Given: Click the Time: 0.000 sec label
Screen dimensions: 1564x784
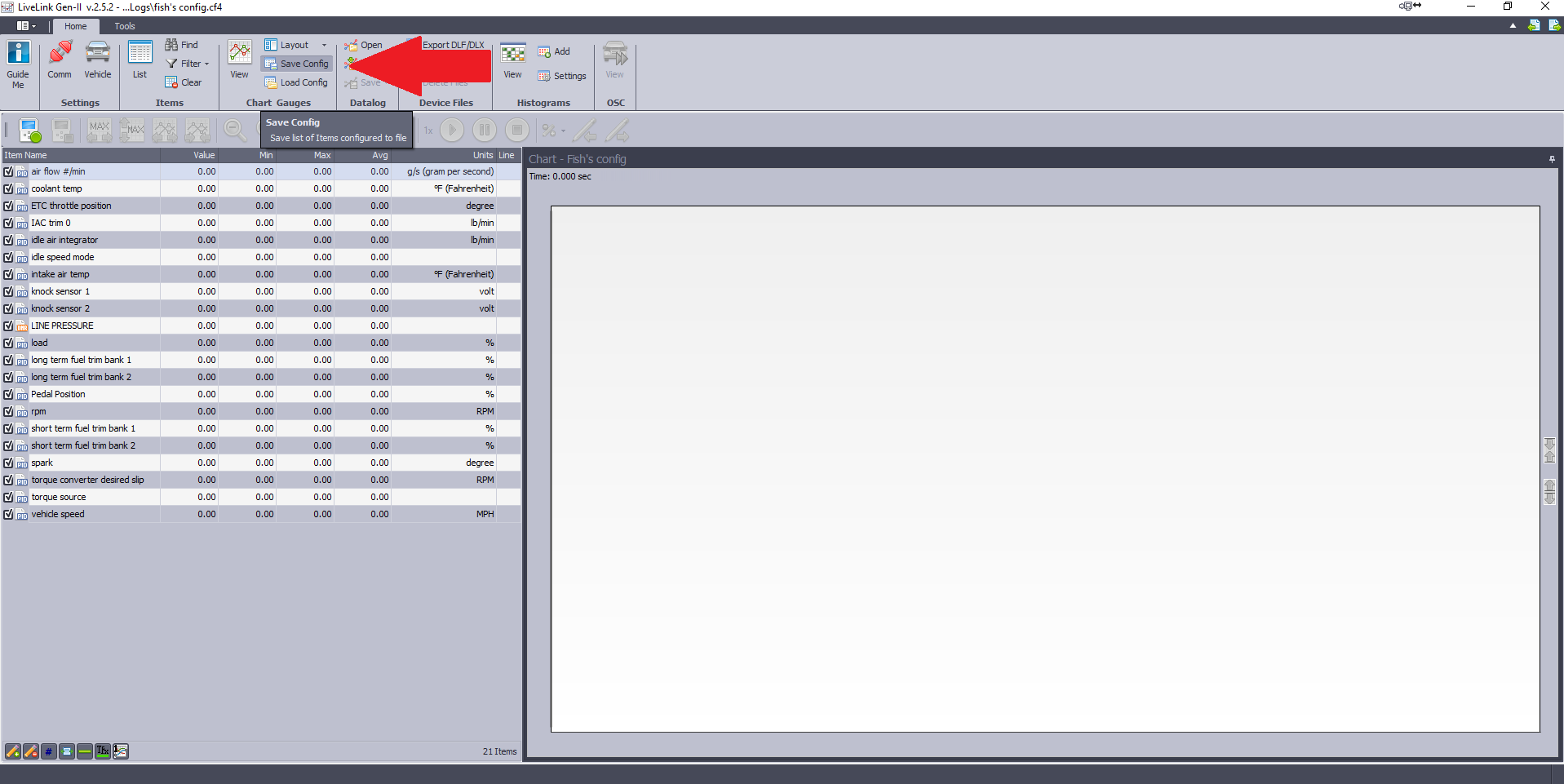Looking at the screenshot, I should pyautogui.click(x=560, y=176).
